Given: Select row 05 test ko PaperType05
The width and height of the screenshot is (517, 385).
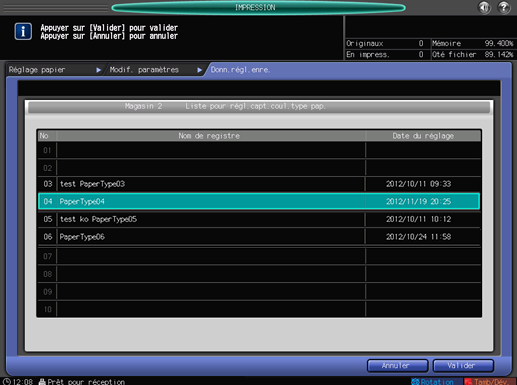Looking at the screenshot, I should point(259,219).
